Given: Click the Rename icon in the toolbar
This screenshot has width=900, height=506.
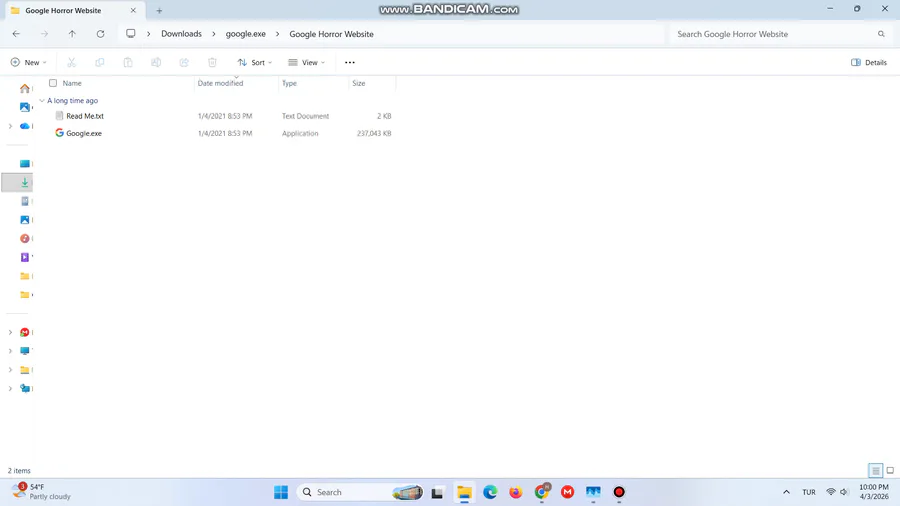Looking at the screenshot, I should point(156,63).
